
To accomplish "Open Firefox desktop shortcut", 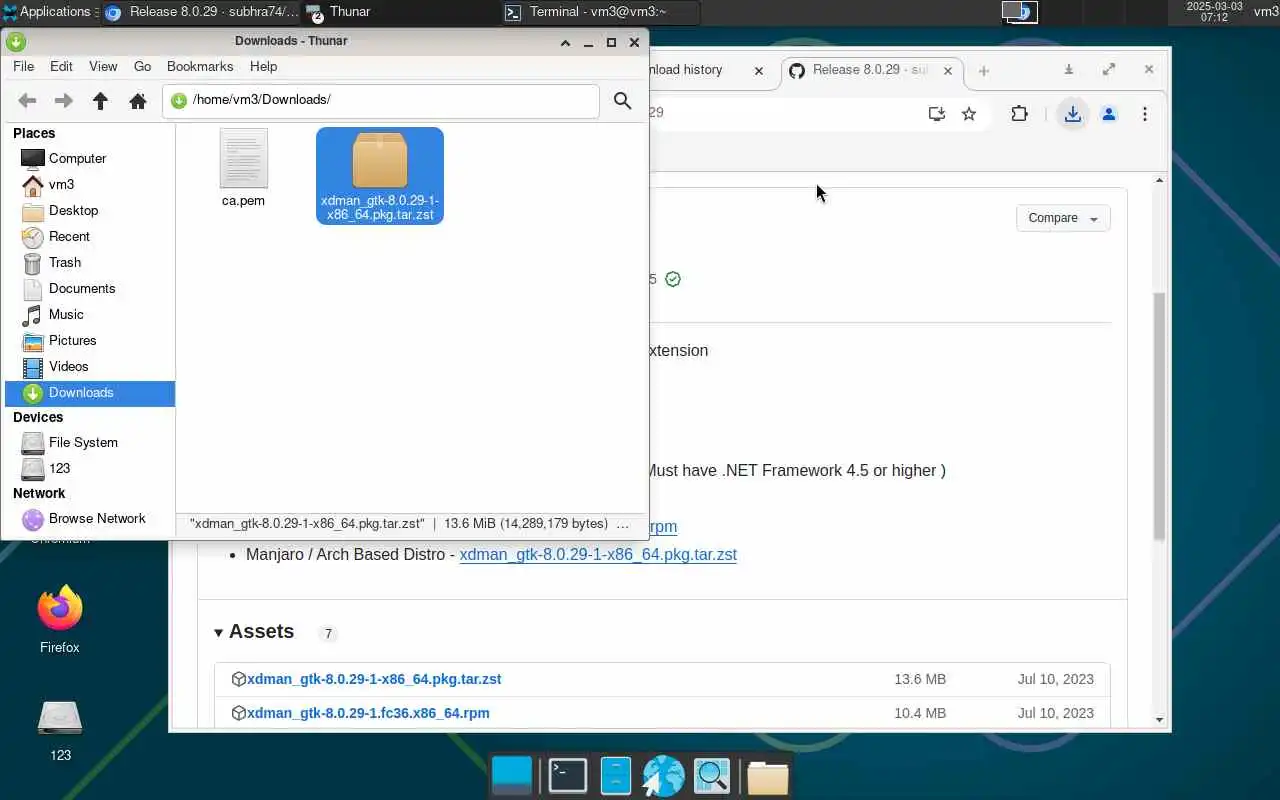I will pyautogui.click(x=60, y=618).
